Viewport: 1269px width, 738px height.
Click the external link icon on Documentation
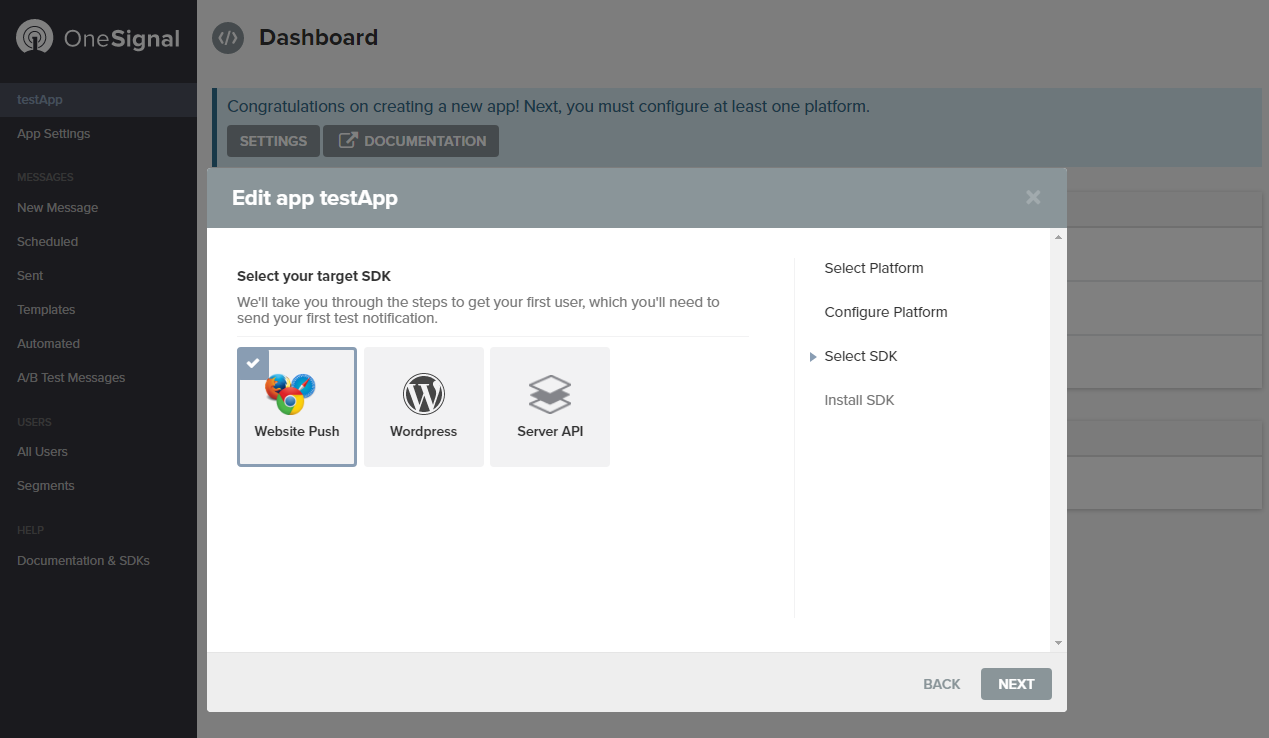point(347,141)
